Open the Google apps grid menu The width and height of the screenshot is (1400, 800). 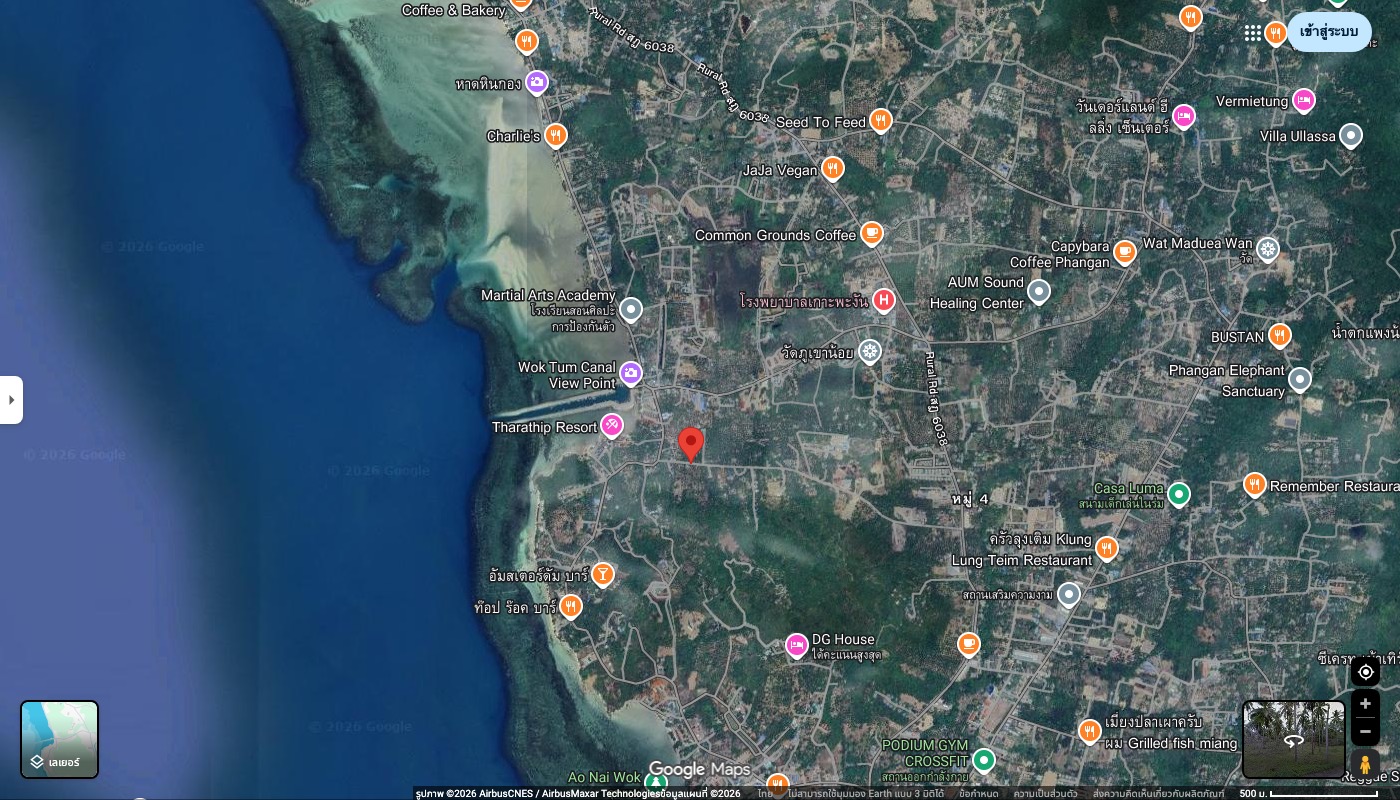[1253, 33]
